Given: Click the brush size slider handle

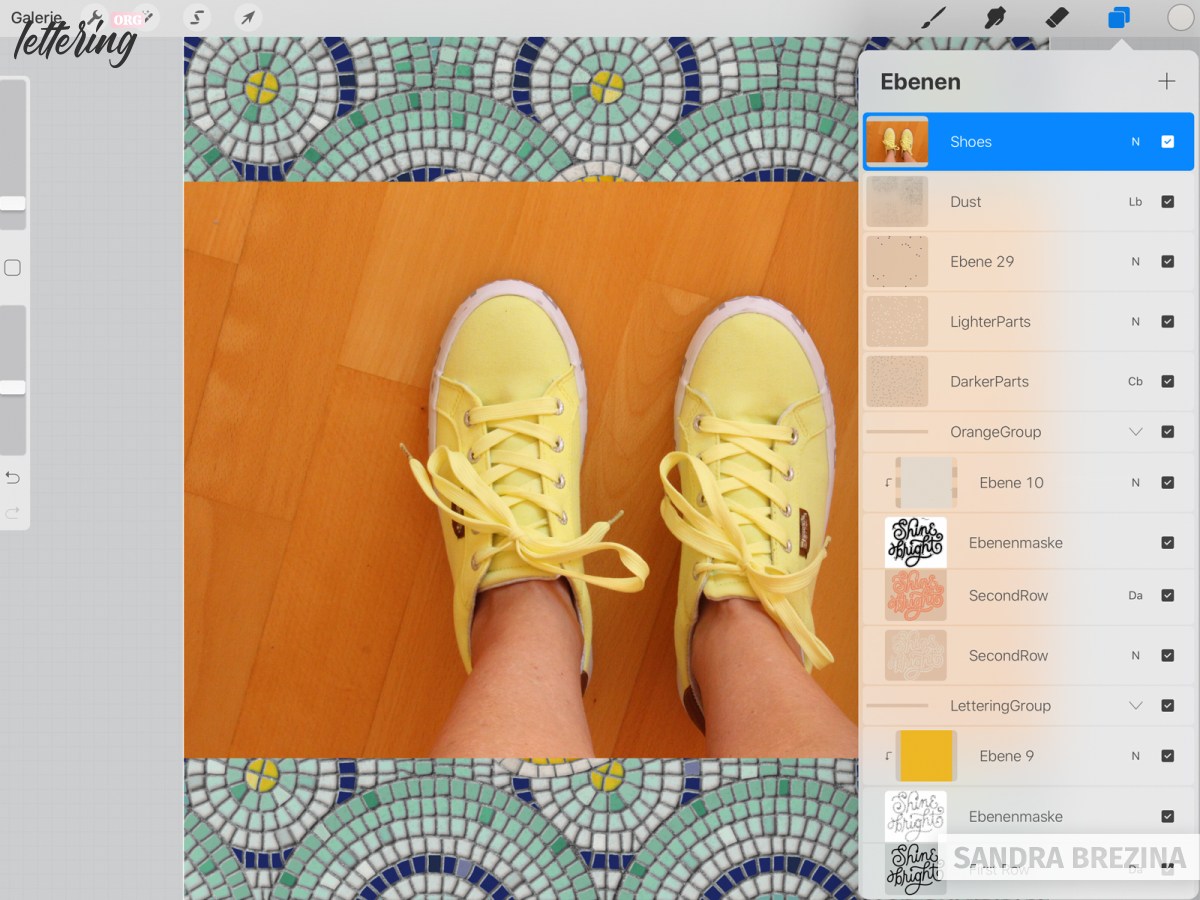Looking at the screenshot, I should pyautogui.click(x=12, y=203).
